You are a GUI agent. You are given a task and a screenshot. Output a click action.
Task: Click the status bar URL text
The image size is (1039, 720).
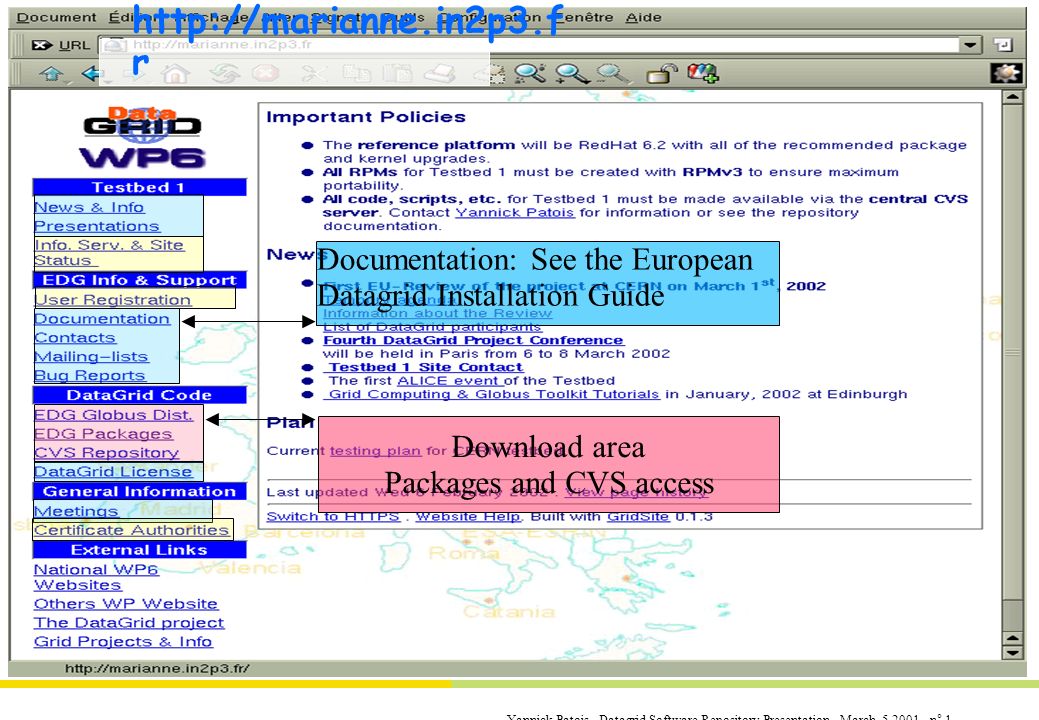157,669
